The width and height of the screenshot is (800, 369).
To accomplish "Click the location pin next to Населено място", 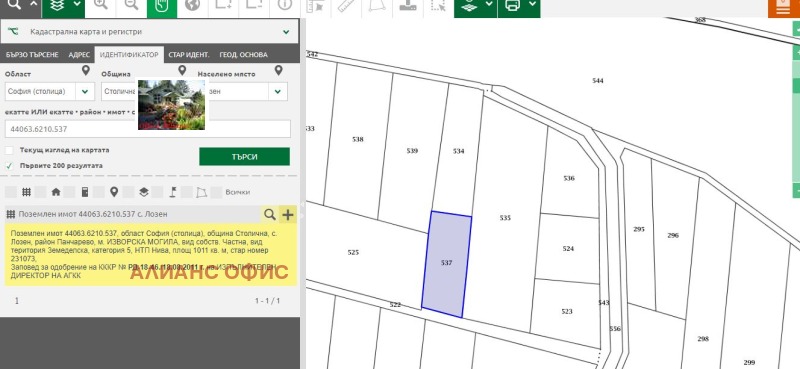I will click(x=279, y=70).
